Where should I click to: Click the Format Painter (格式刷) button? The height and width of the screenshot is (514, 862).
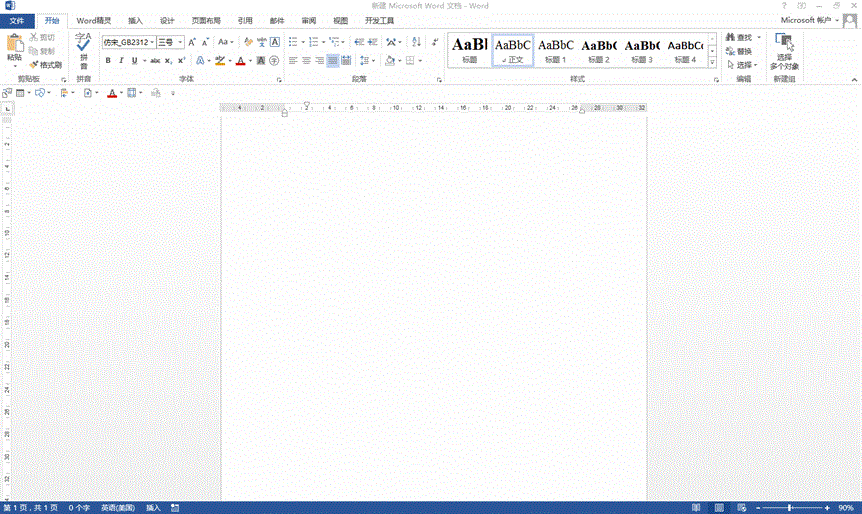click(x=46, y=64)
